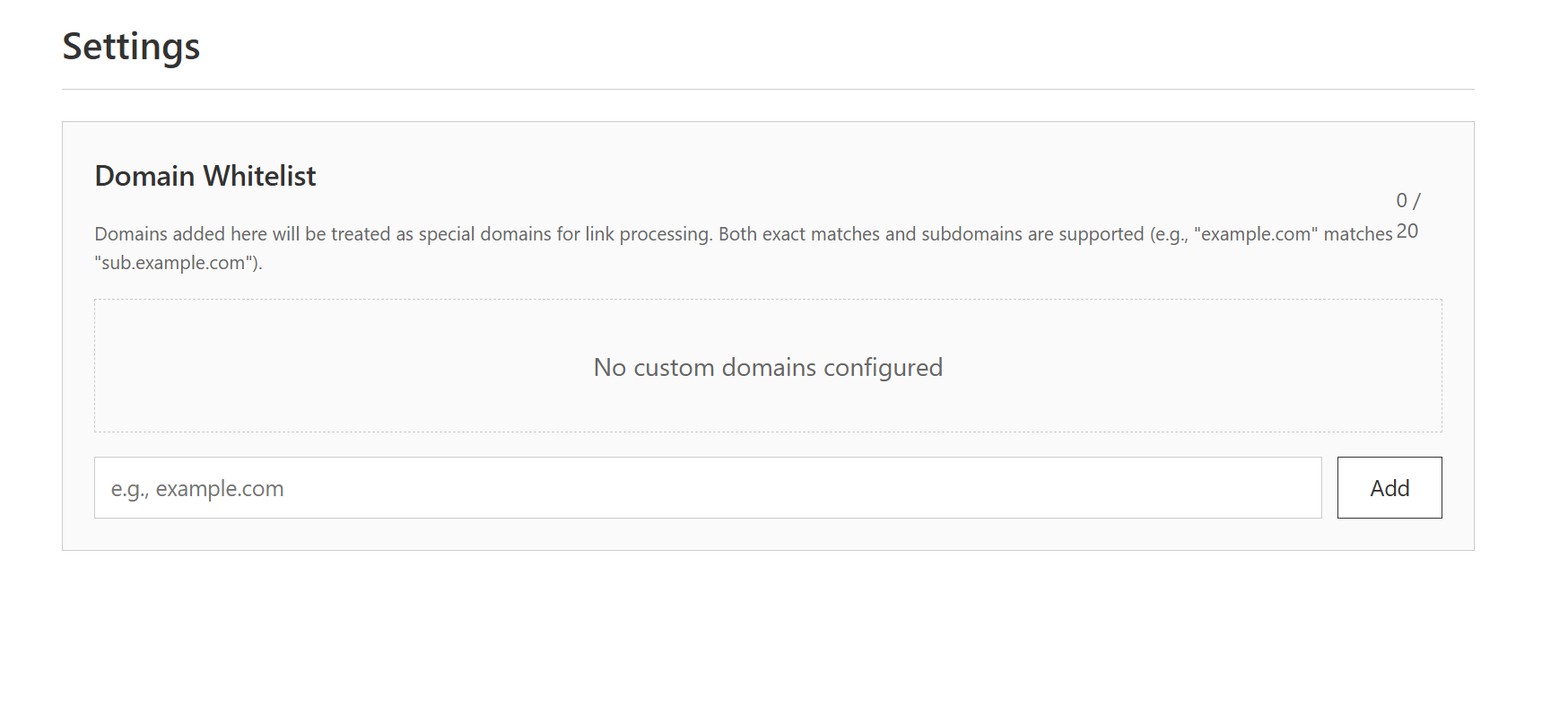Focus the domain input field
This screenshot has width=1568, height=707.
(x=708, y=487)
